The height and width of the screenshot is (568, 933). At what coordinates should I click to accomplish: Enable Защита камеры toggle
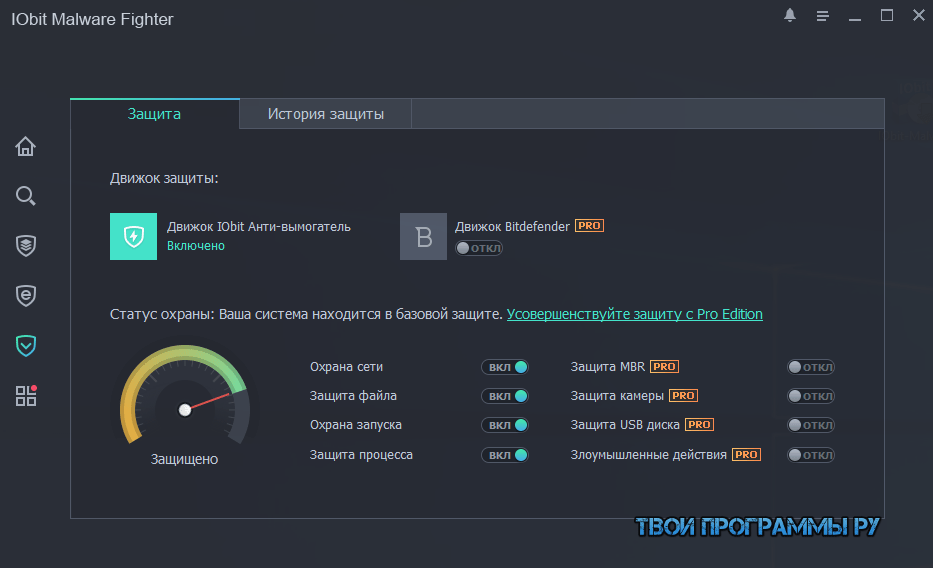(x=811, y=396)
